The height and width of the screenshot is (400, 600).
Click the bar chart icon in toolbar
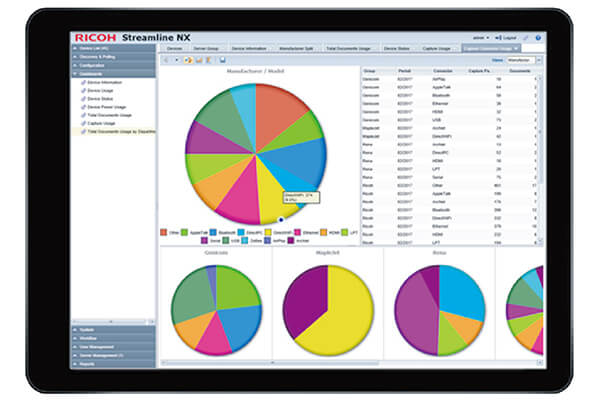point(199,60)
